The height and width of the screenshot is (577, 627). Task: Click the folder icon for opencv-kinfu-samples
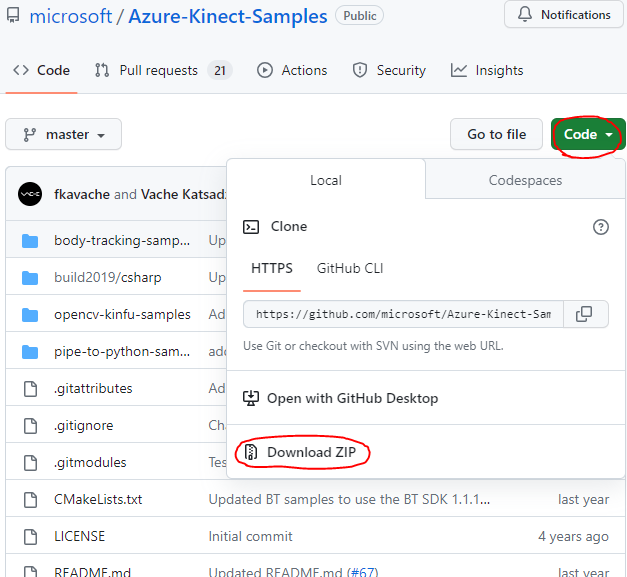(30, 315)
